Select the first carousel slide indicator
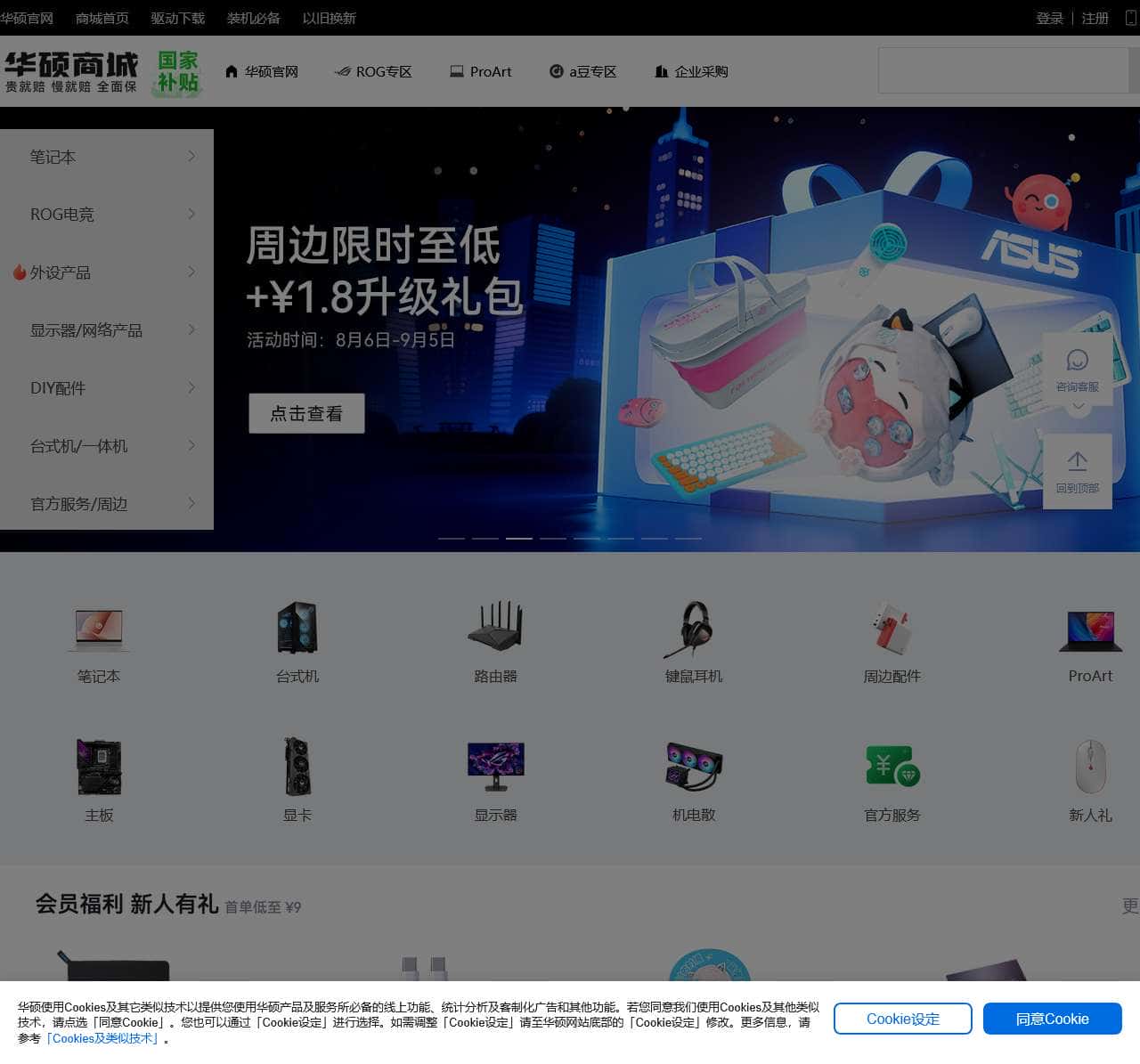 pyautogui.click(x=452, y=538)
